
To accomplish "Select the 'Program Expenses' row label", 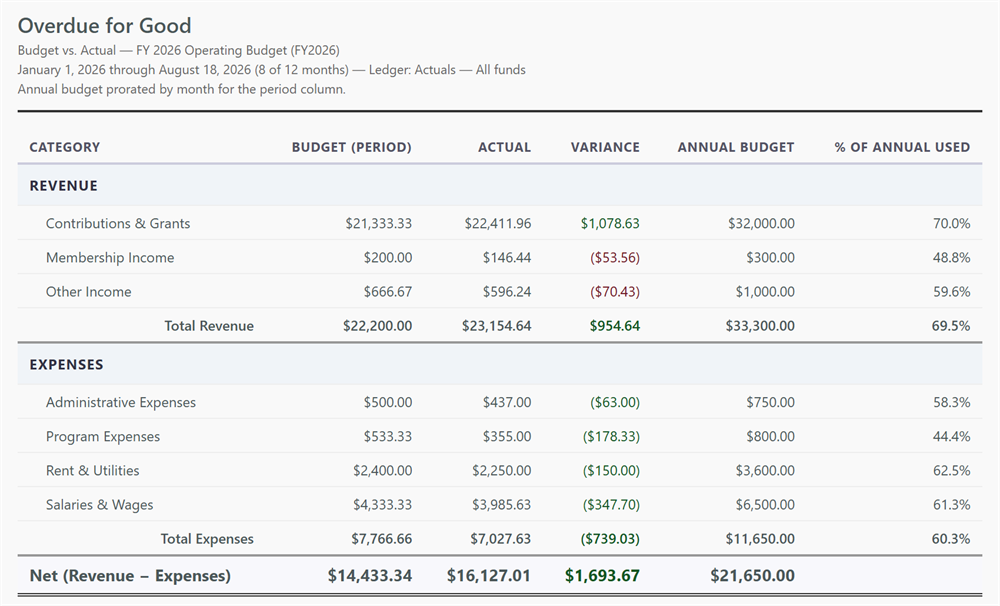I will coord(103,436).
